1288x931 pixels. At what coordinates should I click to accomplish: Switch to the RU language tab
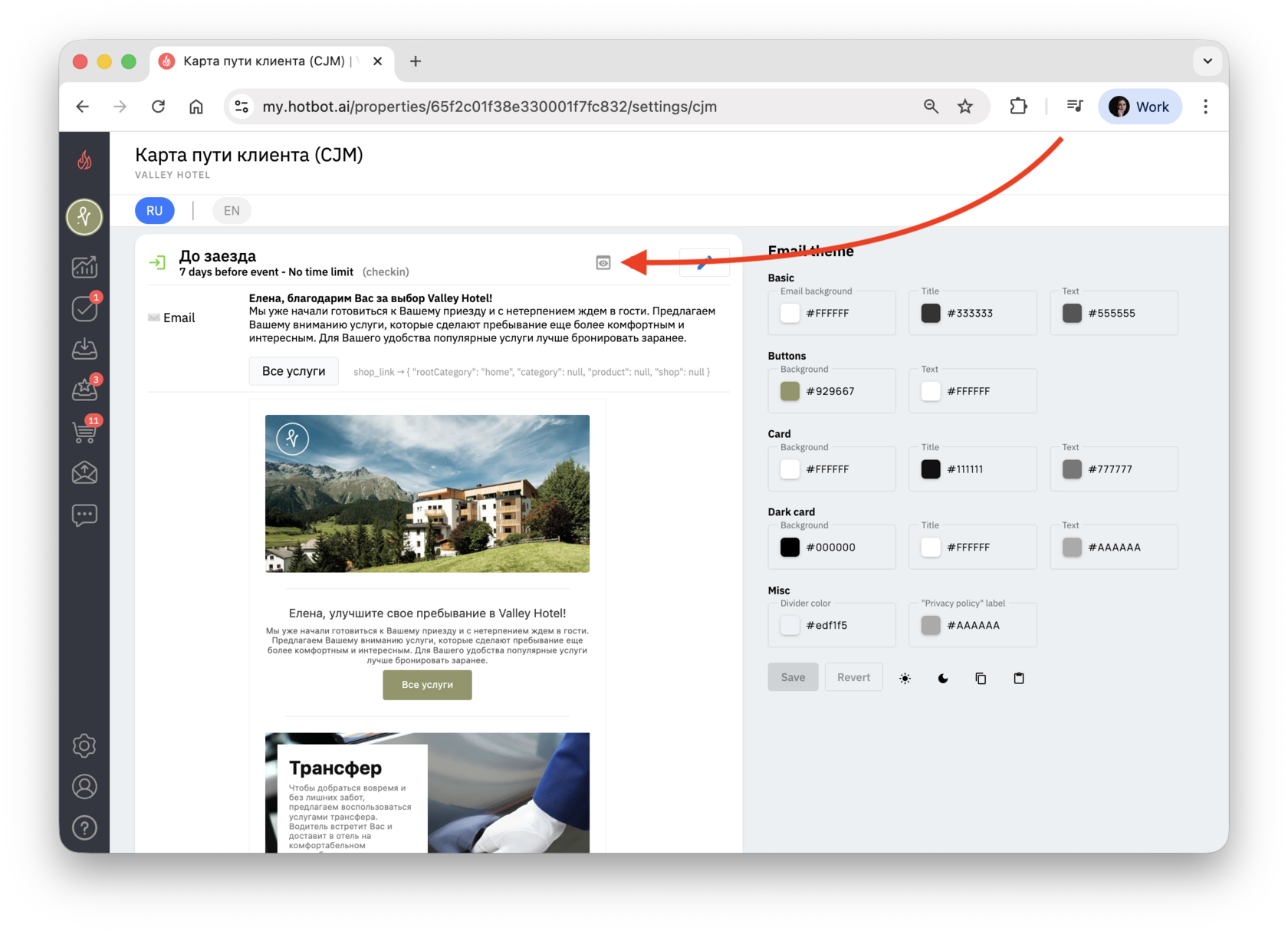click(155, 211)
